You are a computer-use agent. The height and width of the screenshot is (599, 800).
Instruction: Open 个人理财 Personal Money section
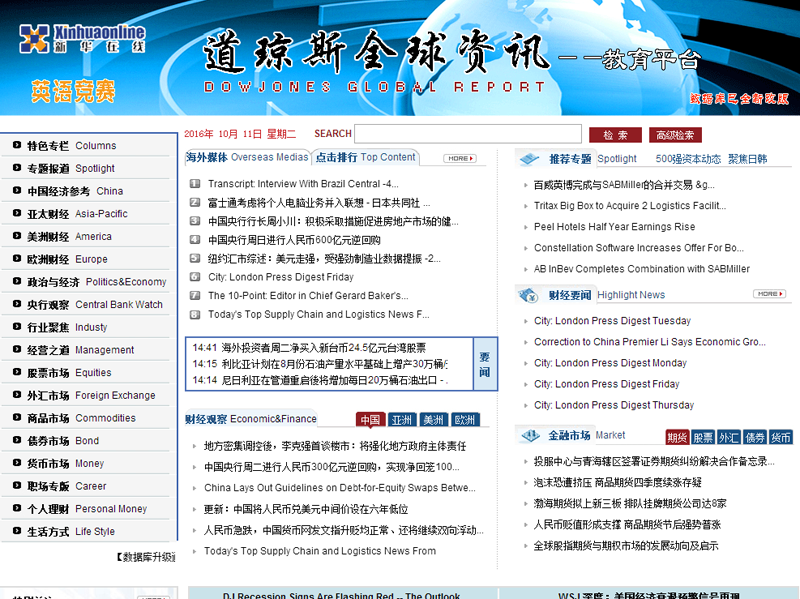tap(87, 509)
